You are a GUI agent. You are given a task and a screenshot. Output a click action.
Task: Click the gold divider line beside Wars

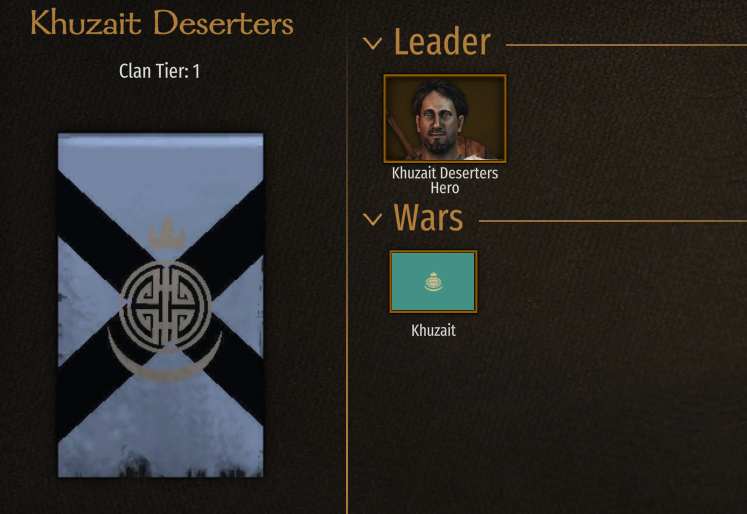tap(613, 221)
